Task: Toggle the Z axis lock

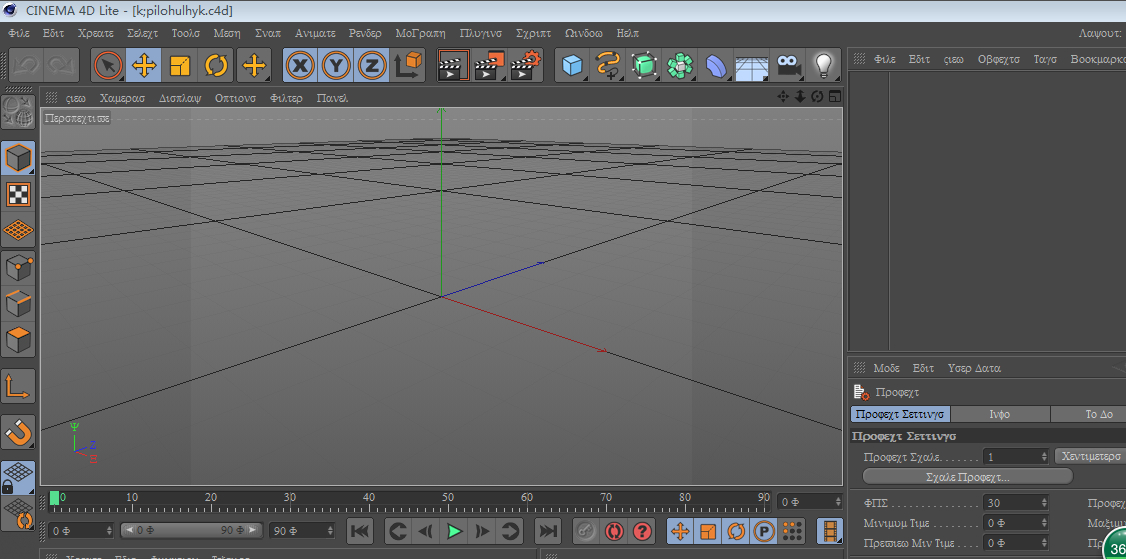Action: pos(372,66)
